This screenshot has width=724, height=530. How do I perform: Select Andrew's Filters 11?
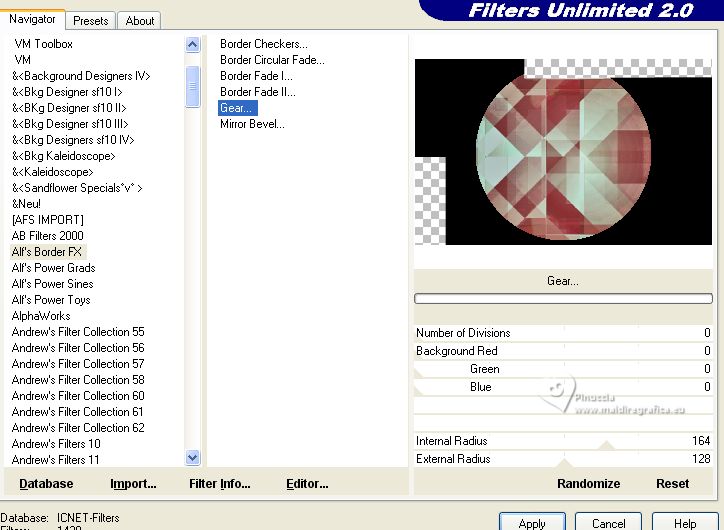click(x=55, y=460)
